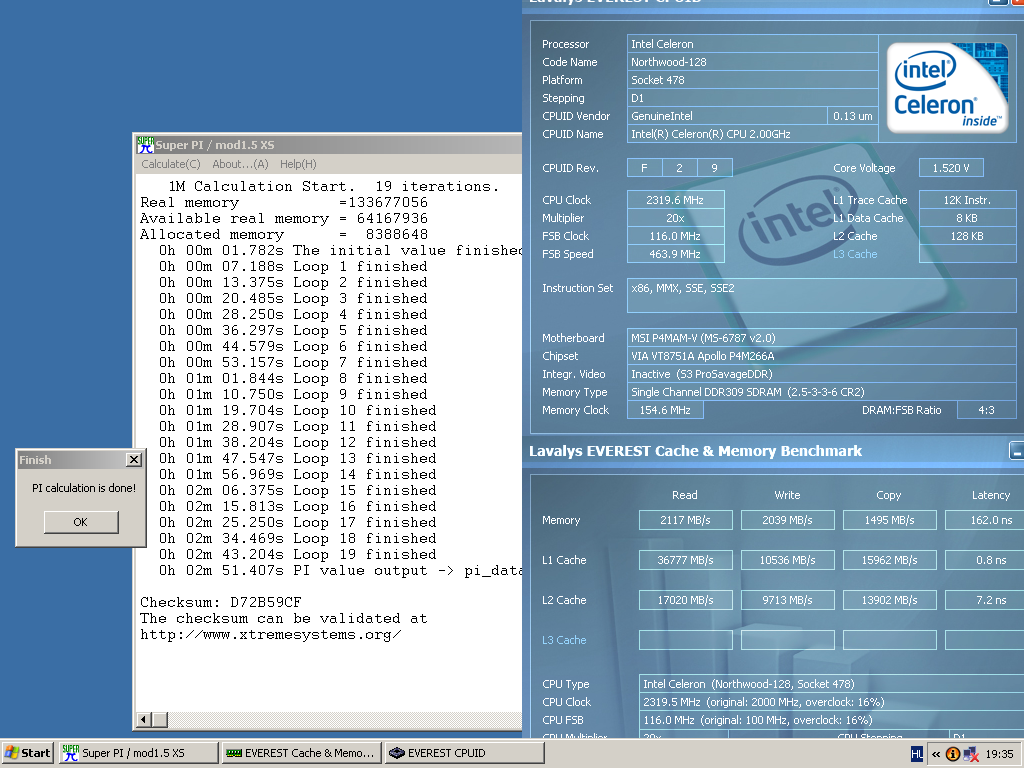The width and height of the screenshot is (1024, 768).
Task: Click Memory Copy result '1495 MB/s'
Action: 889,520
